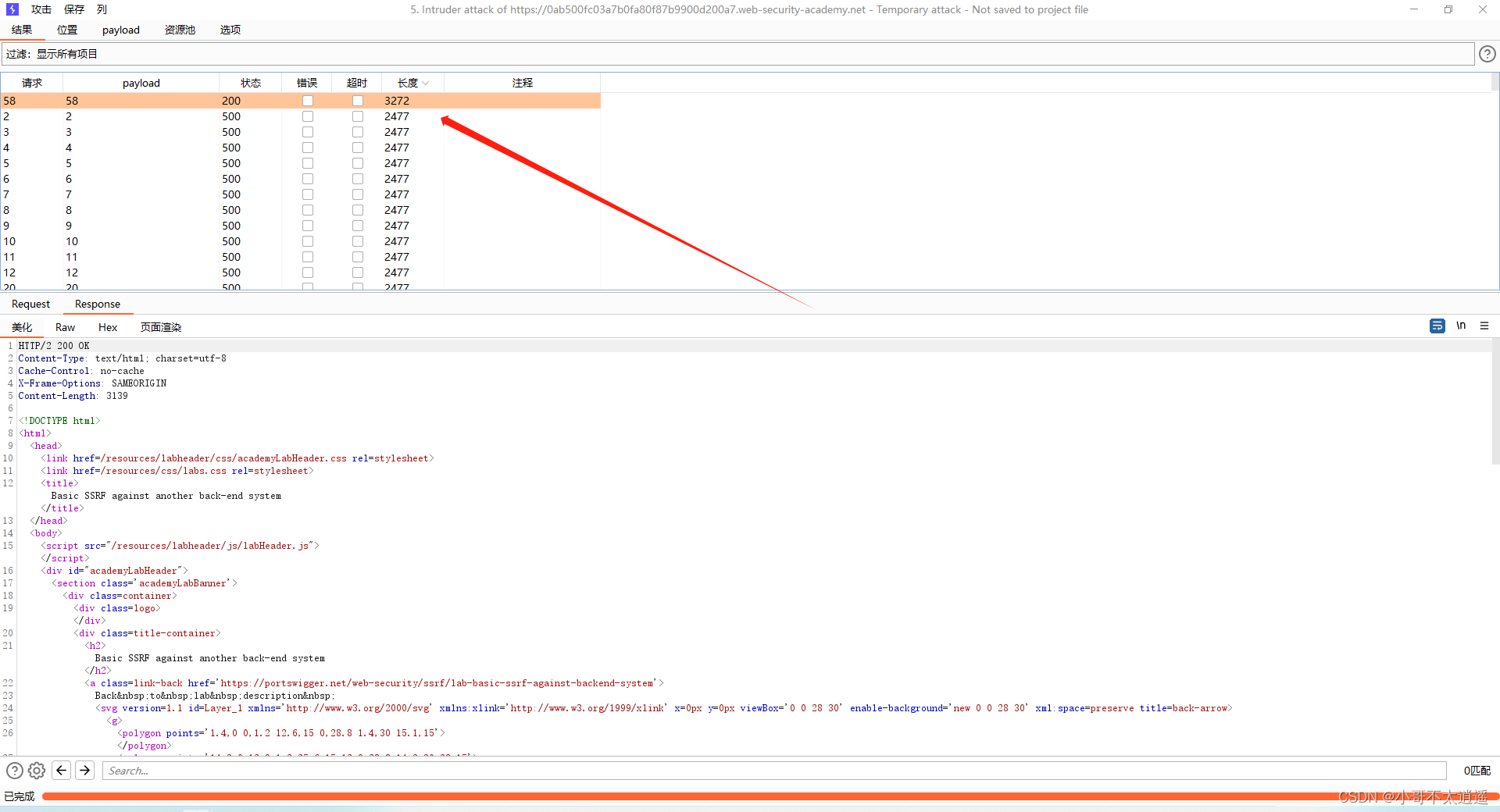Switch to the 资源池 tab
This screenshot has height=812, width=1500.
(180, 30)
